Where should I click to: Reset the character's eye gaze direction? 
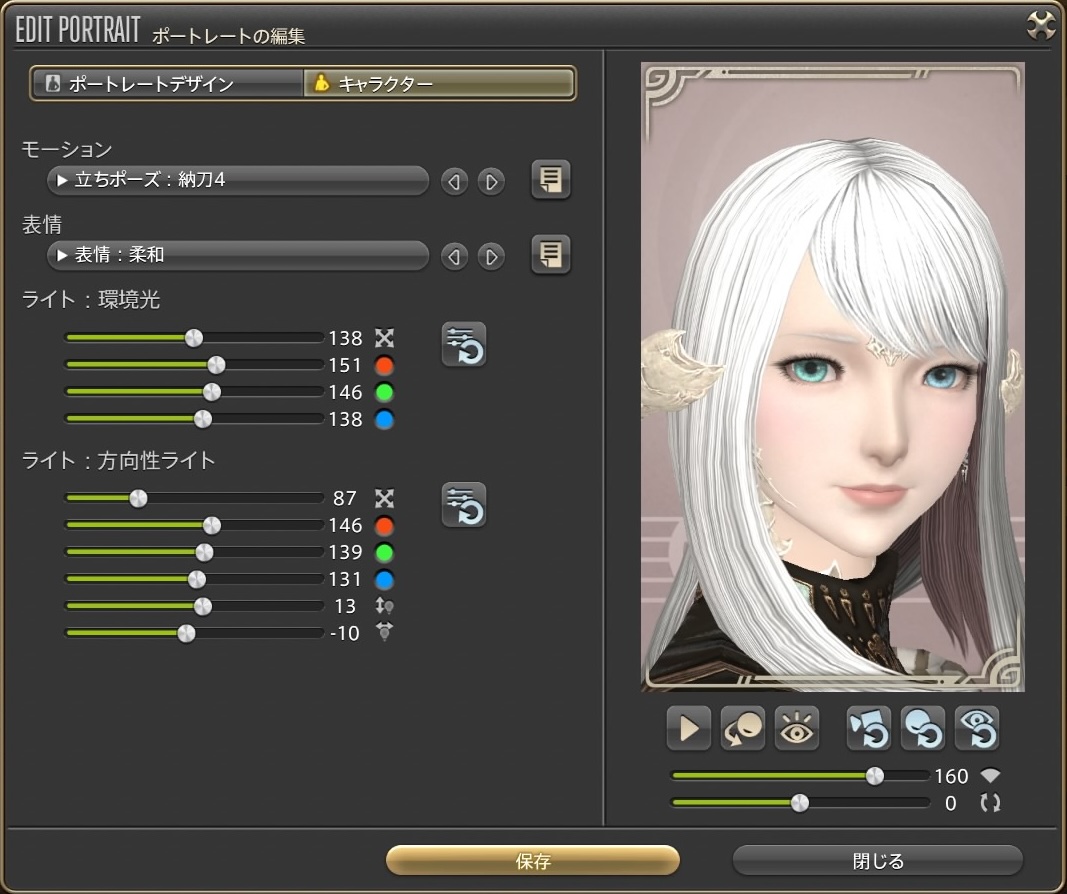tap(977, 729)
